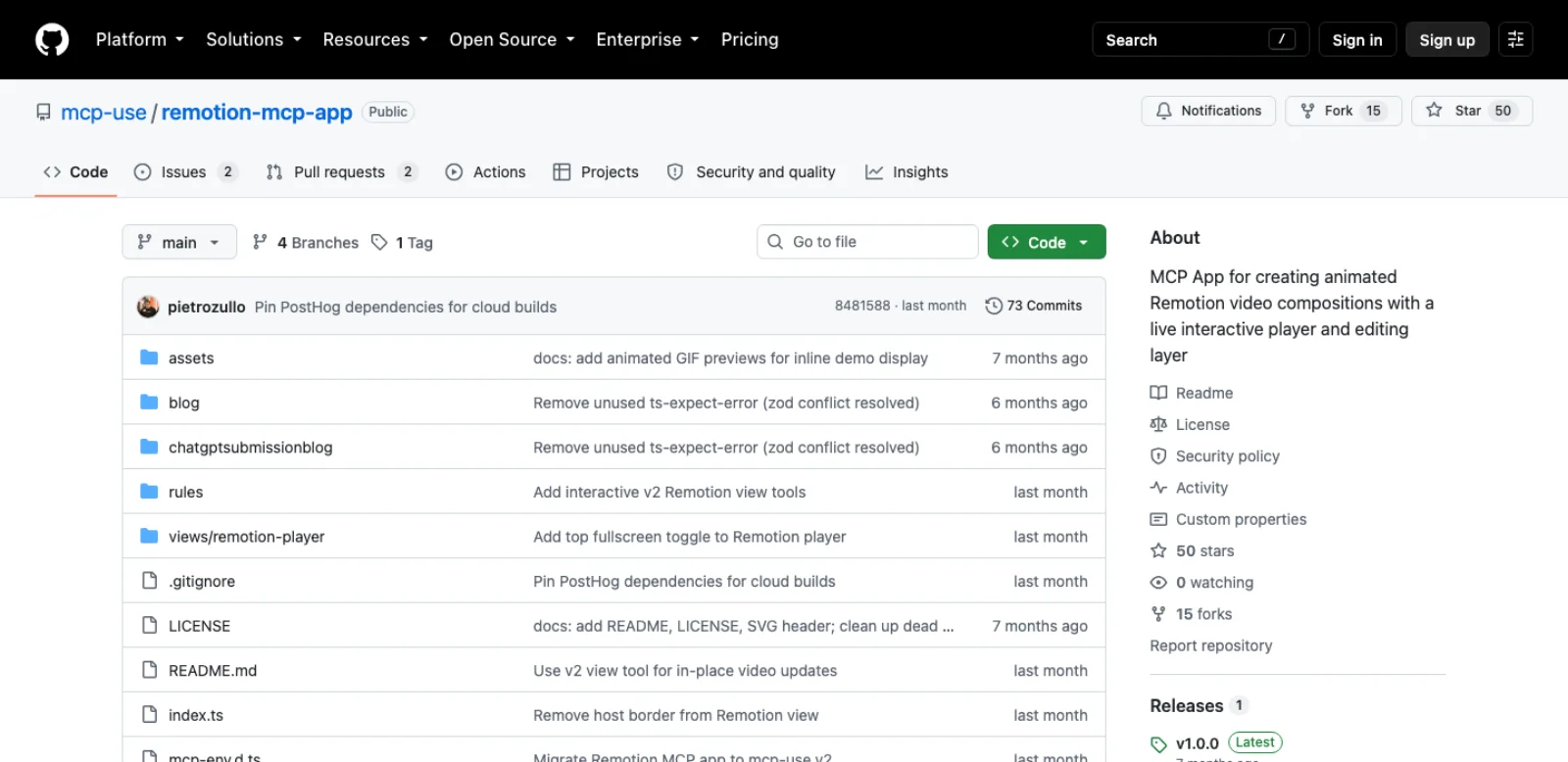
Task: Open commit message 'Add top fullscreen toggle to Remotion player'
Action: (689, 537)
